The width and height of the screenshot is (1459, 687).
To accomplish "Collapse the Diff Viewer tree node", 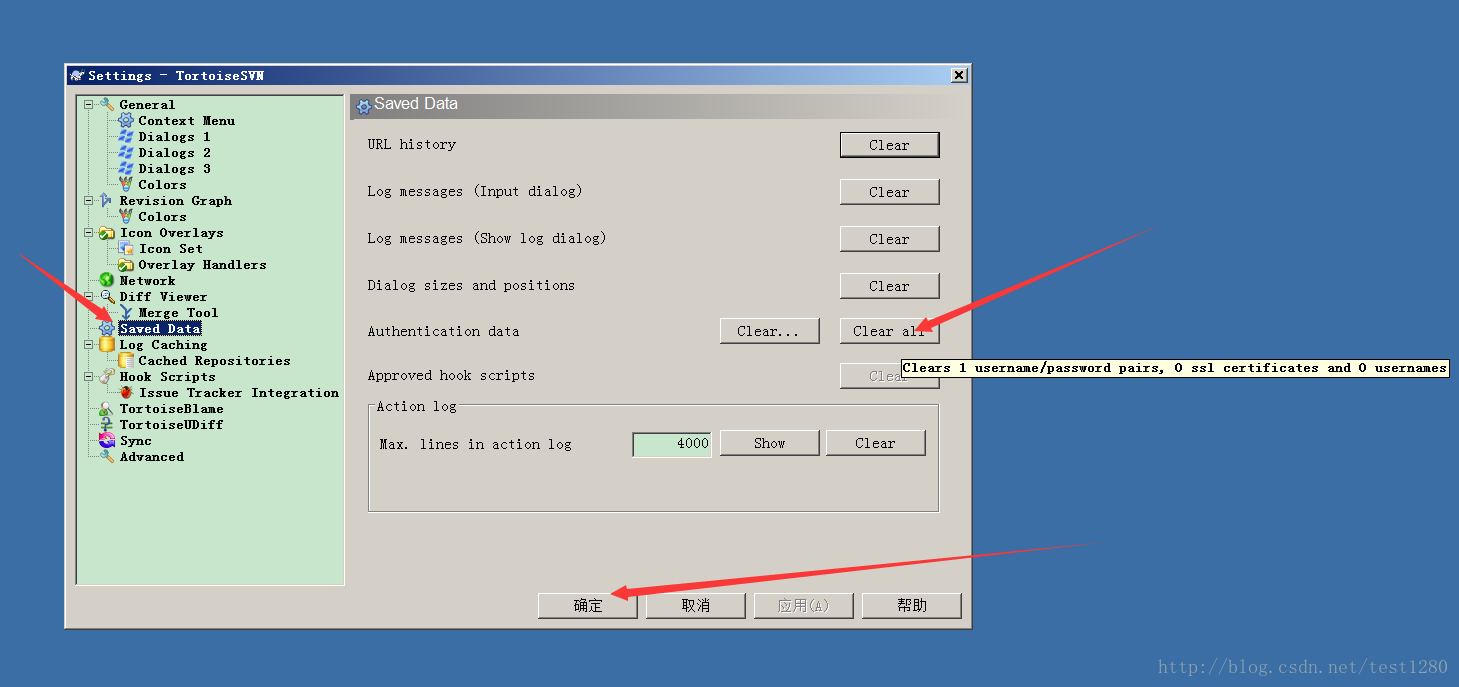I will click(88, 296).
